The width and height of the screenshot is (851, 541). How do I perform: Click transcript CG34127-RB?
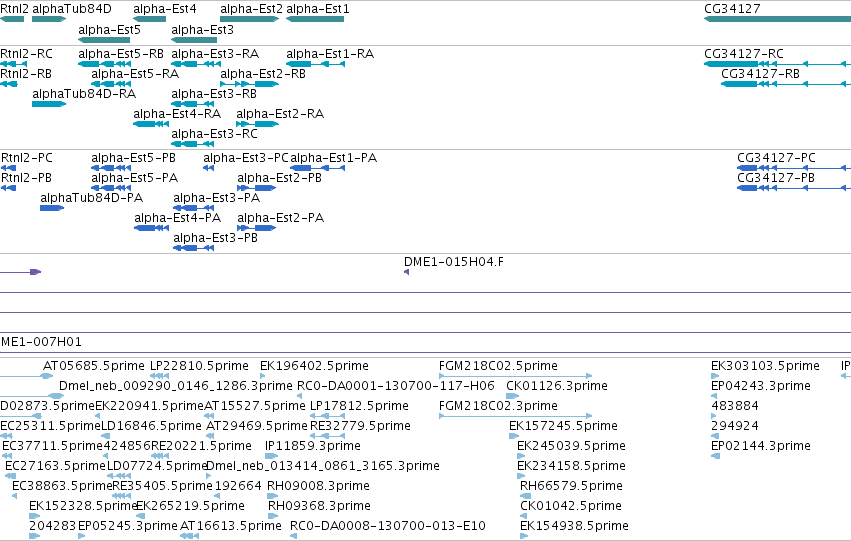click(760, 74)
